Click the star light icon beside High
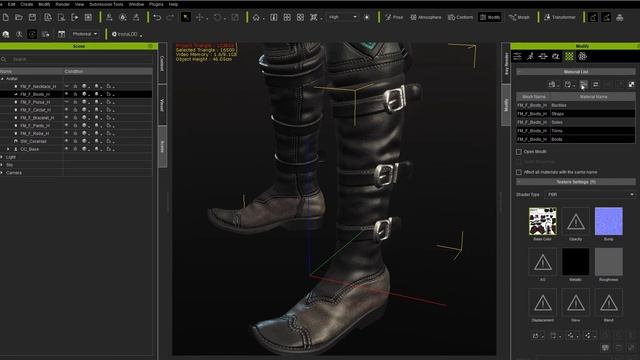 coord(367,17)
